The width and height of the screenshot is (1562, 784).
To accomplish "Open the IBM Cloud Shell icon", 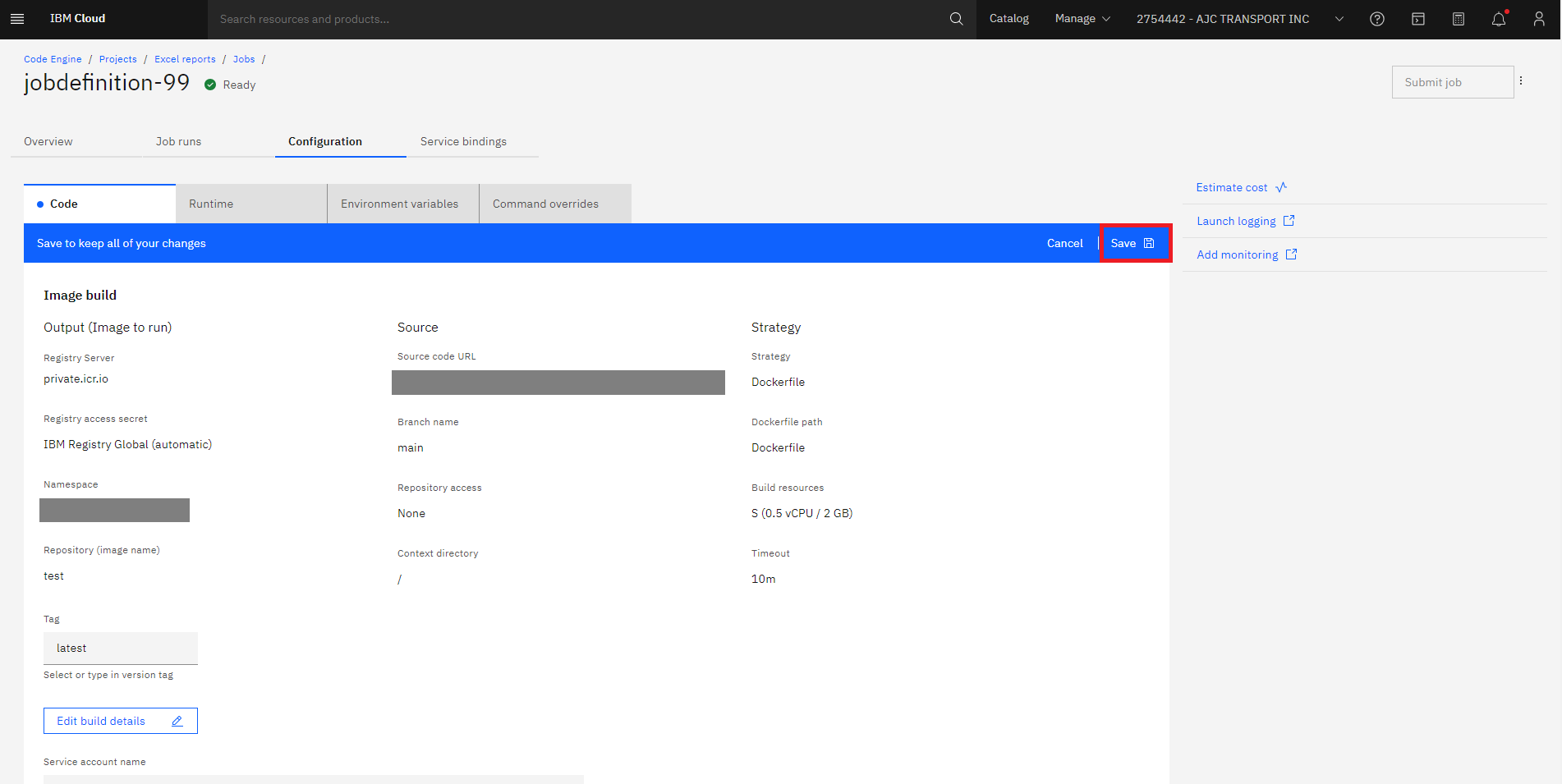I will pos(1418,19).
